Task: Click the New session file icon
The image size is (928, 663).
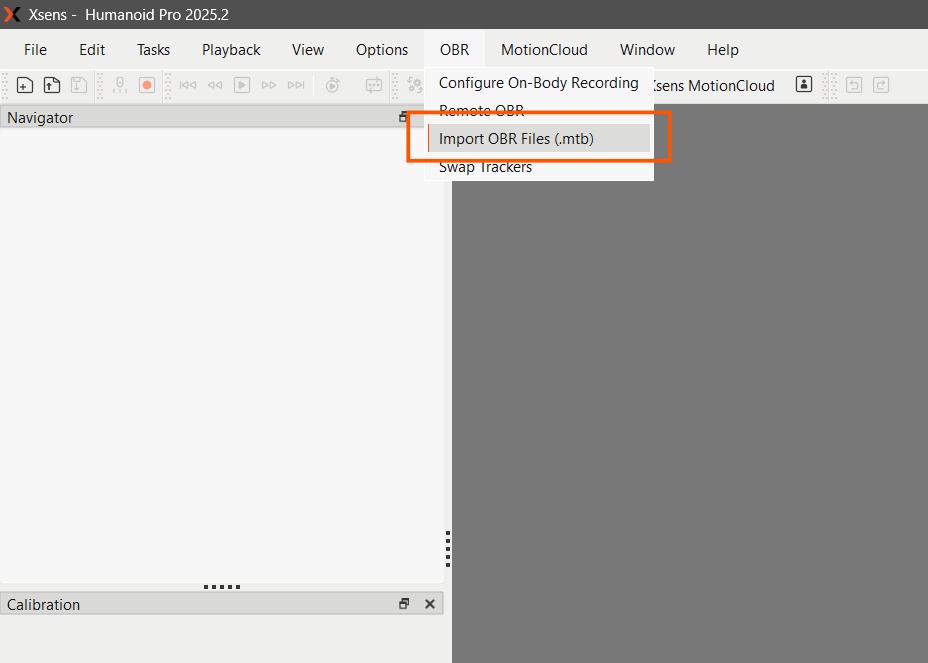Action: pyautogui.click(x=24, y=85)
